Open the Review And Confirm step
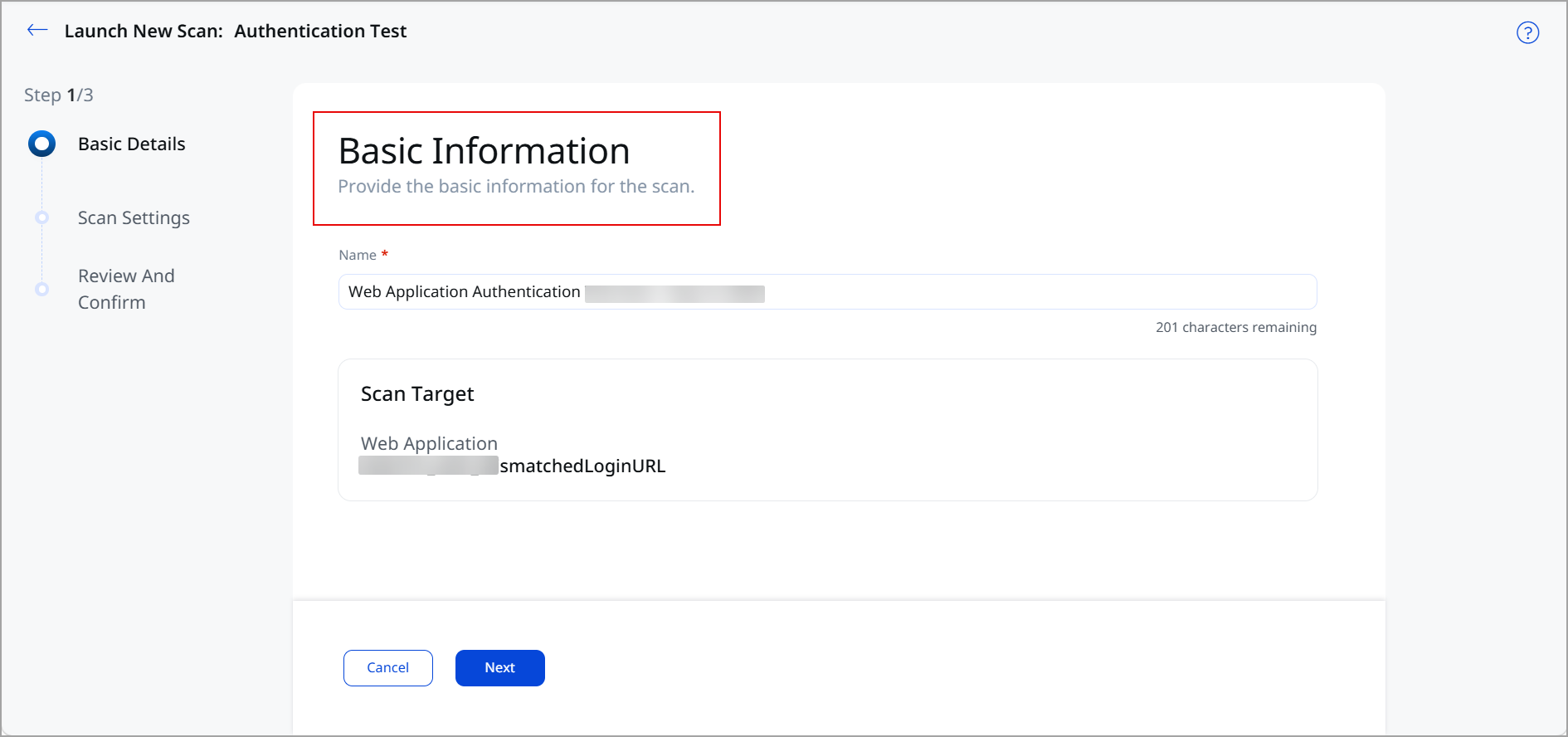 click(126, 289)
